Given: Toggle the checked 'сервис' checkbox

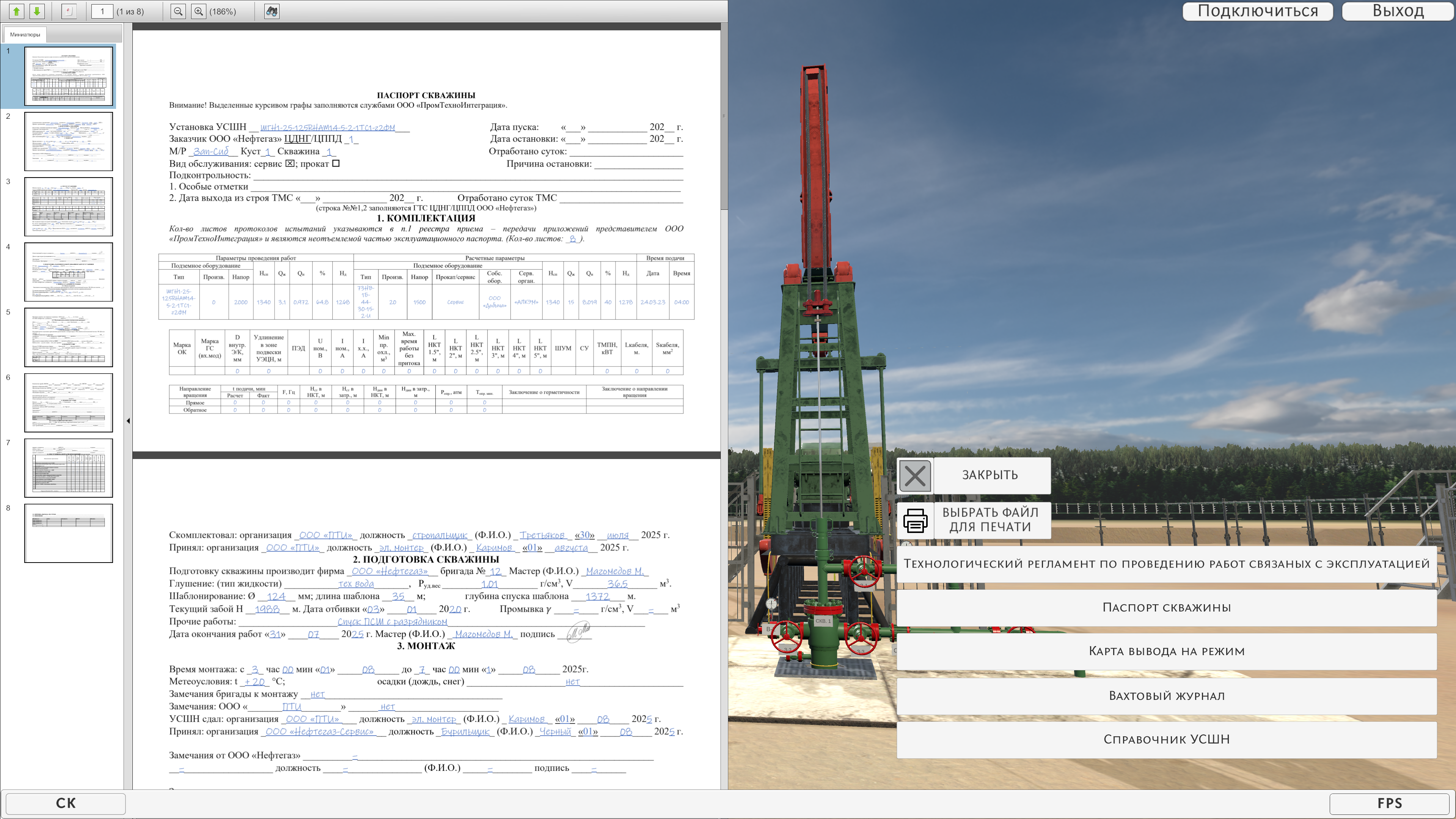Looking at the screenshot, I should pos(289,163).
